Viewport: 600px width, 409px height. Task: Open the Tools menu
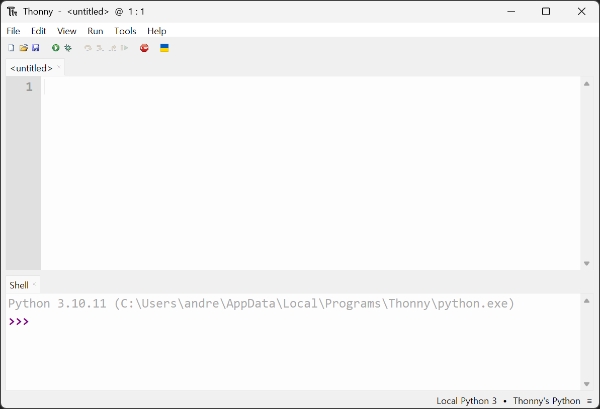pyautogui.click(x=125, y=31)
